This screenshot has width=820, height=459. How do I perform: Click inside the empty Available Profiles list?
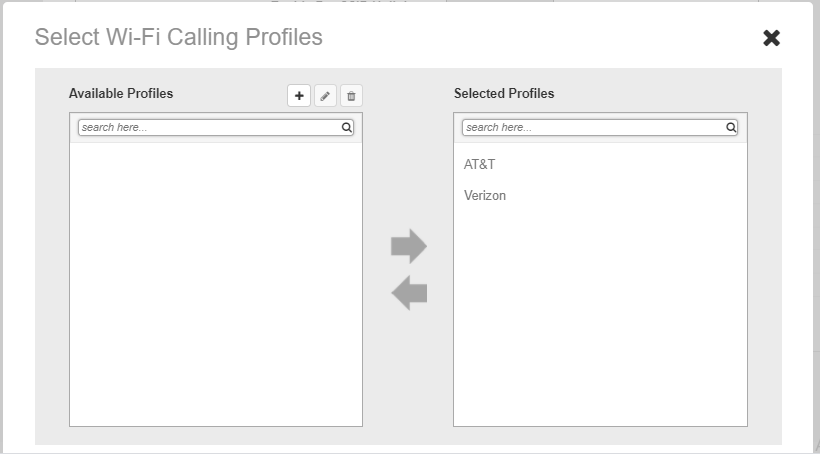(215, 280)
